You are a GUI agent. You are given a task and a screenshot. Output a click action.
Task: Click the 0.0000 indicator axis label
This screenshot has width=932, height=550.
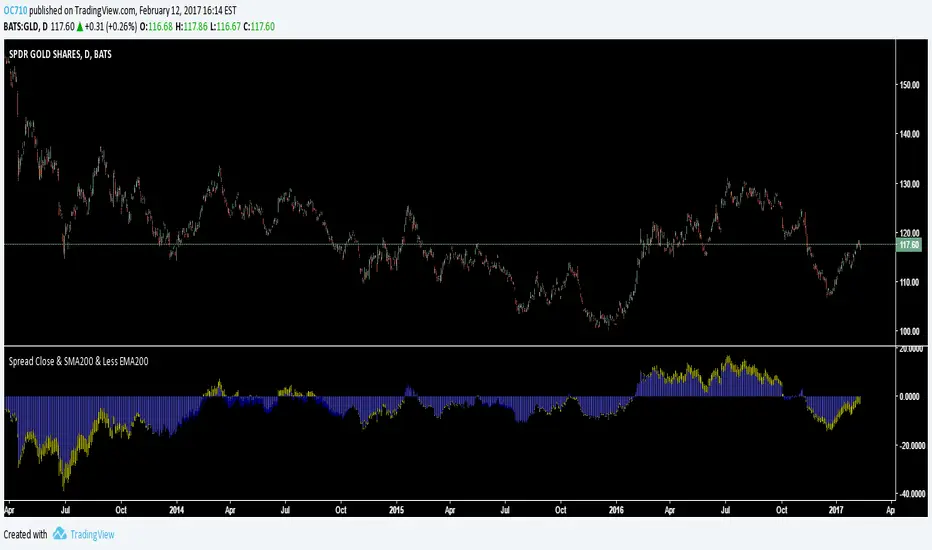tap(912, 397)
